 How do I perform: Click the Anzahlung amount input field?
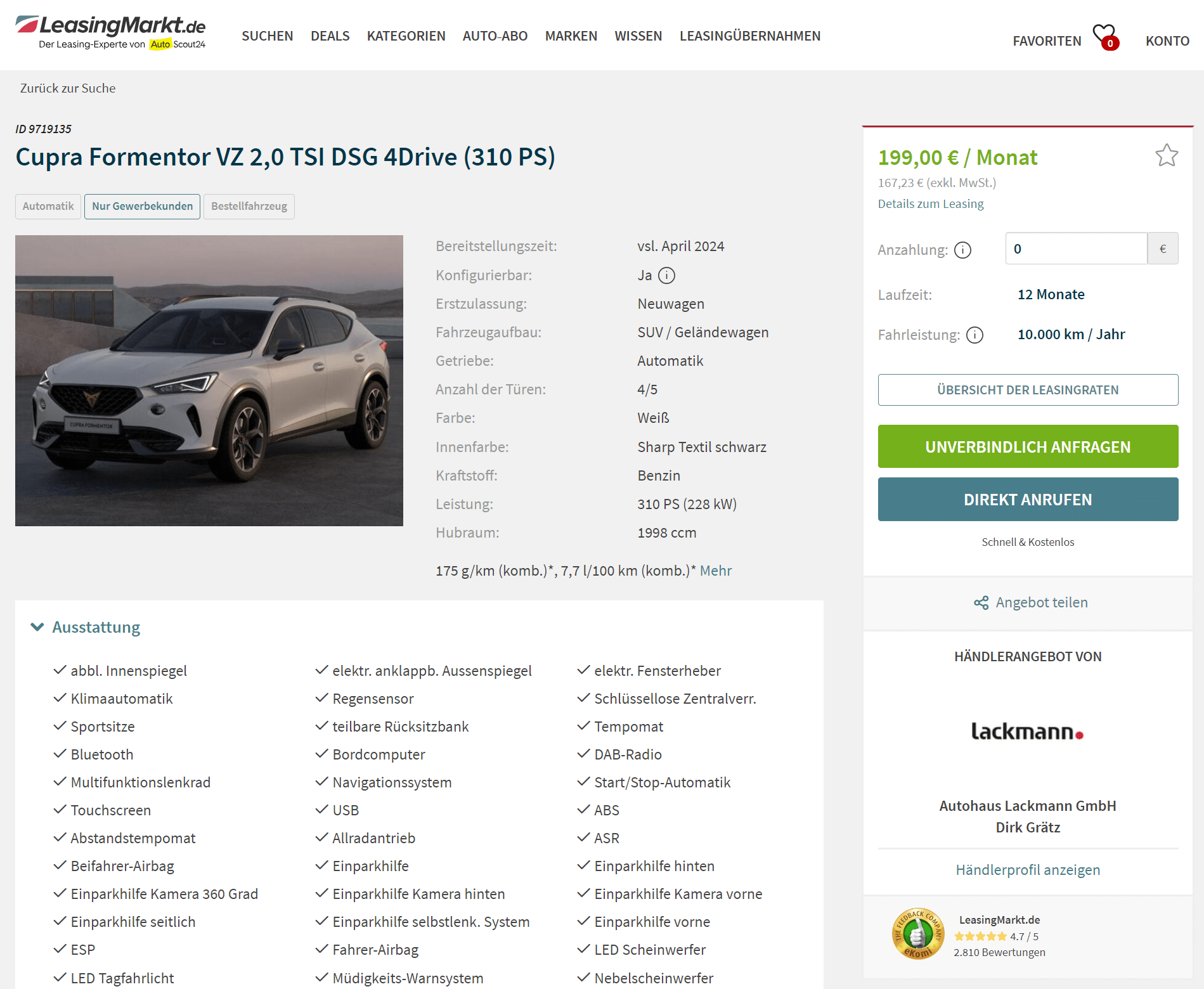coord(1076,249)
